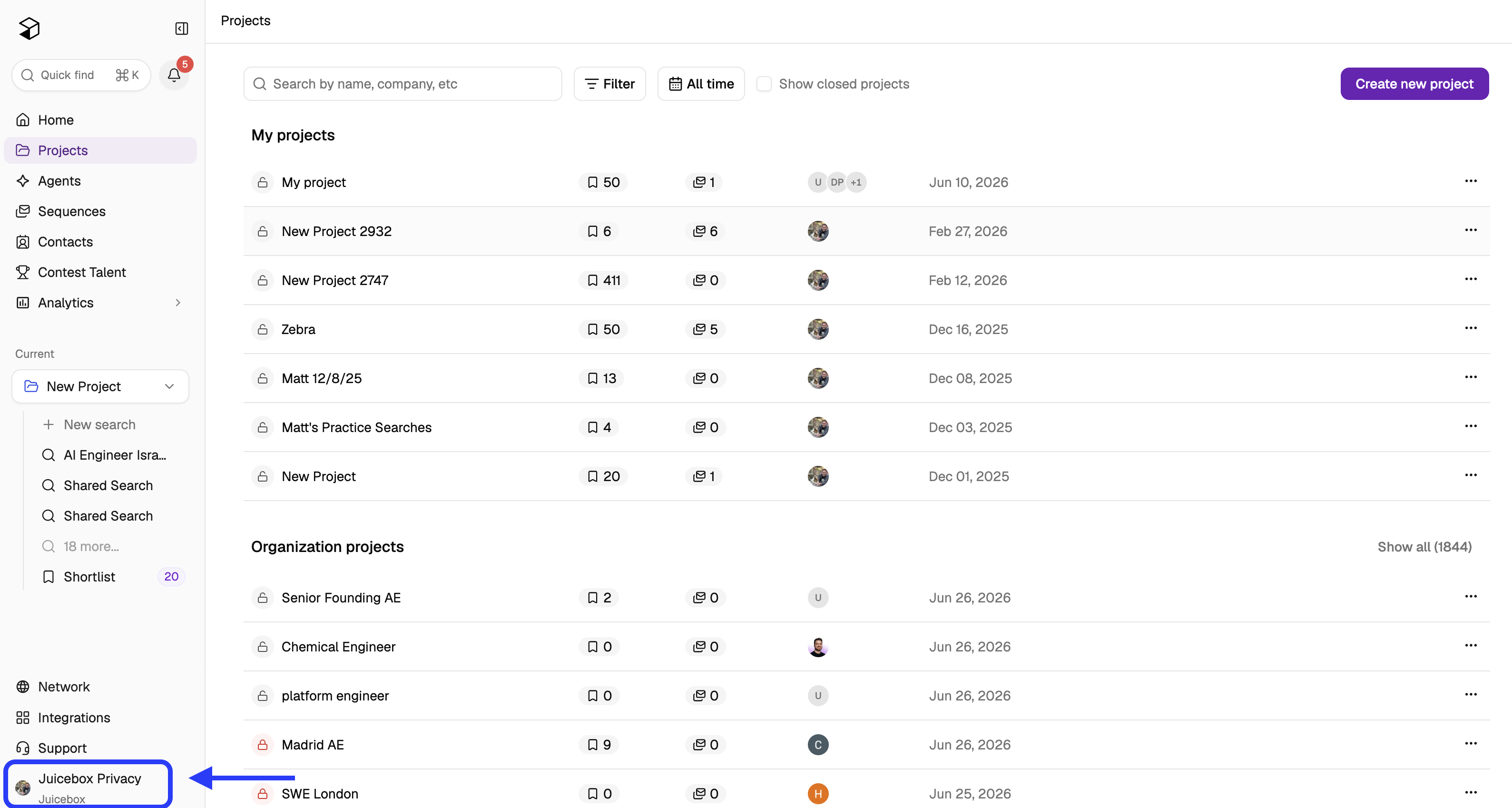Viewport: 1512px width, 808px height.
Task: Click +1 members avatar on My project
Action: coord(856,182)
